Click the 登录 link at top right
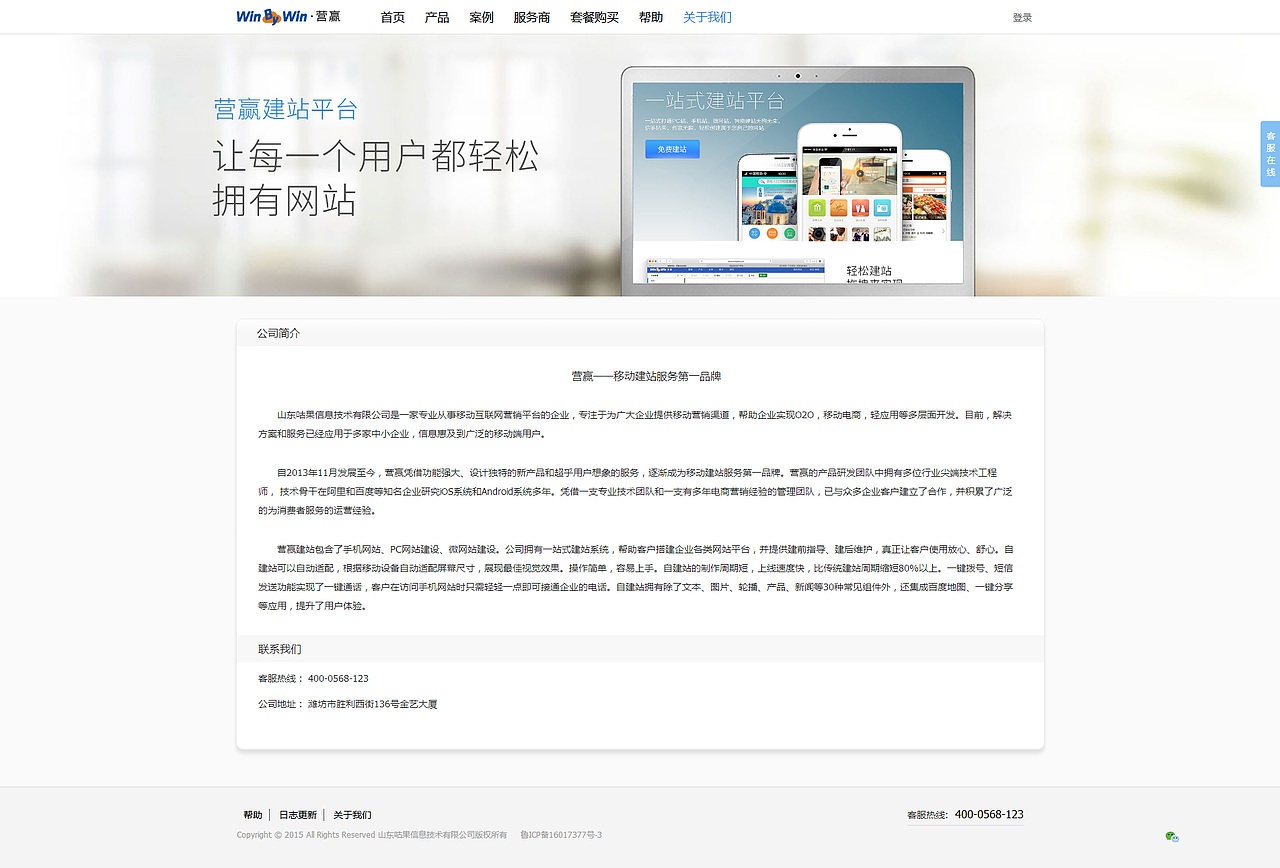Viewport: 1280px width, 868px height. point(1021,16)
